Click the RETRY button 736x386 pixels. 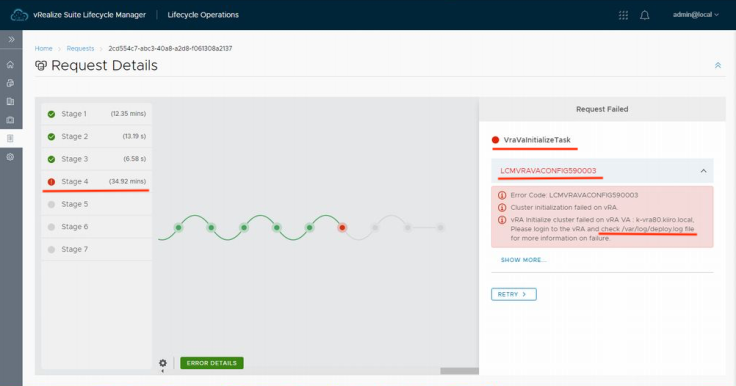[x=514, y=294]
